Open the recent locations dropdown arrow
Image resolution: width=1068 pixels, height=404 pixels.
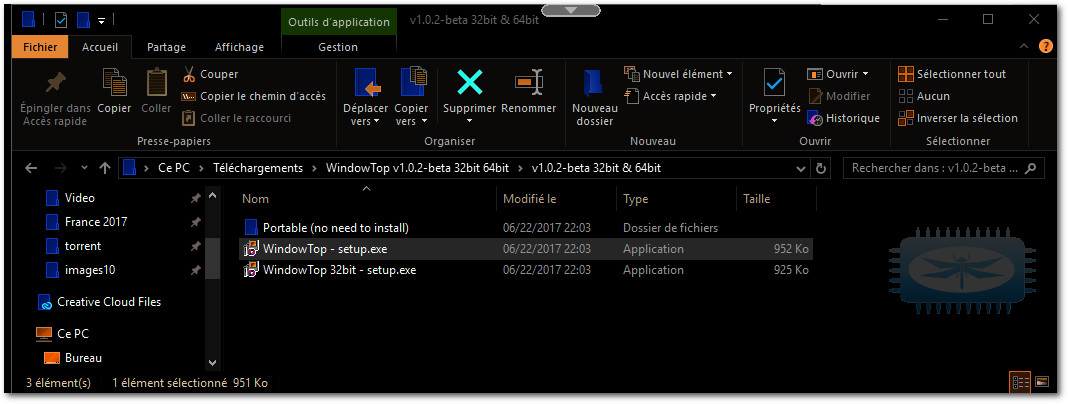coord(84,168)
